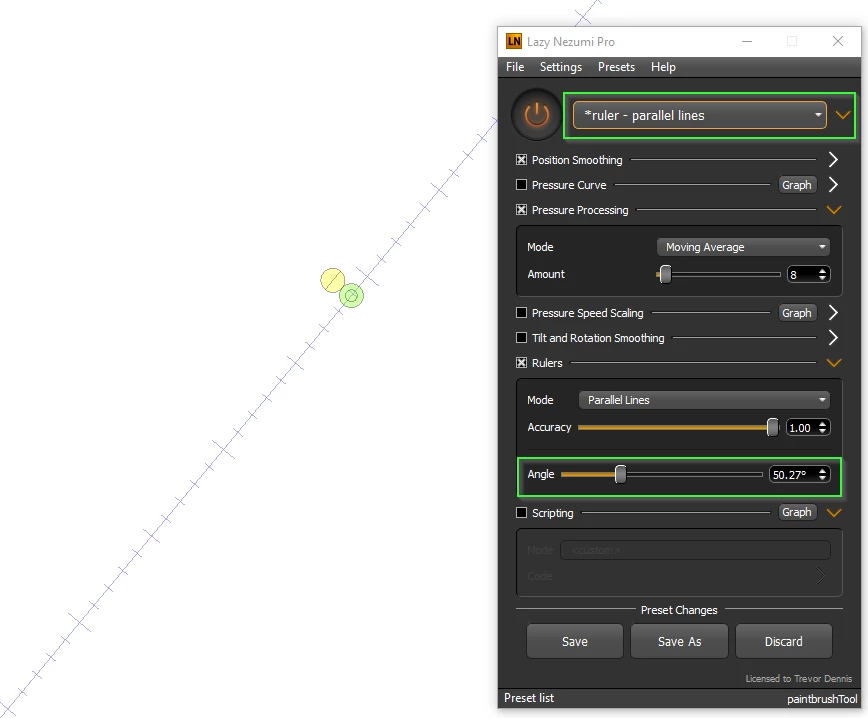Toggle the orange power button

[x=536, y=115]
